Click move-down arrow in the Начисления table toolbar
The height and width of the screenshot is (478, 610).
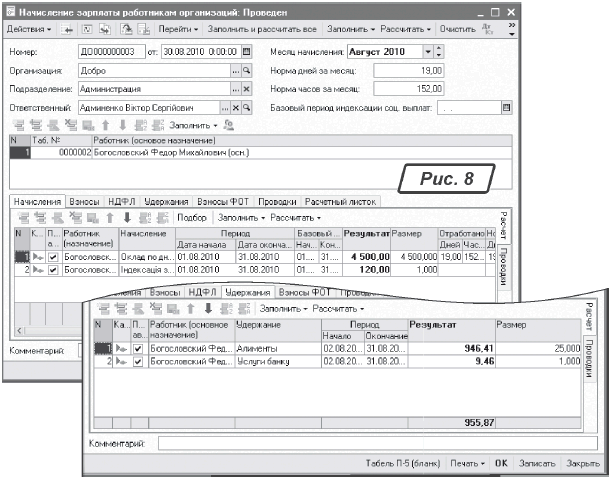(x=127, y=216)
